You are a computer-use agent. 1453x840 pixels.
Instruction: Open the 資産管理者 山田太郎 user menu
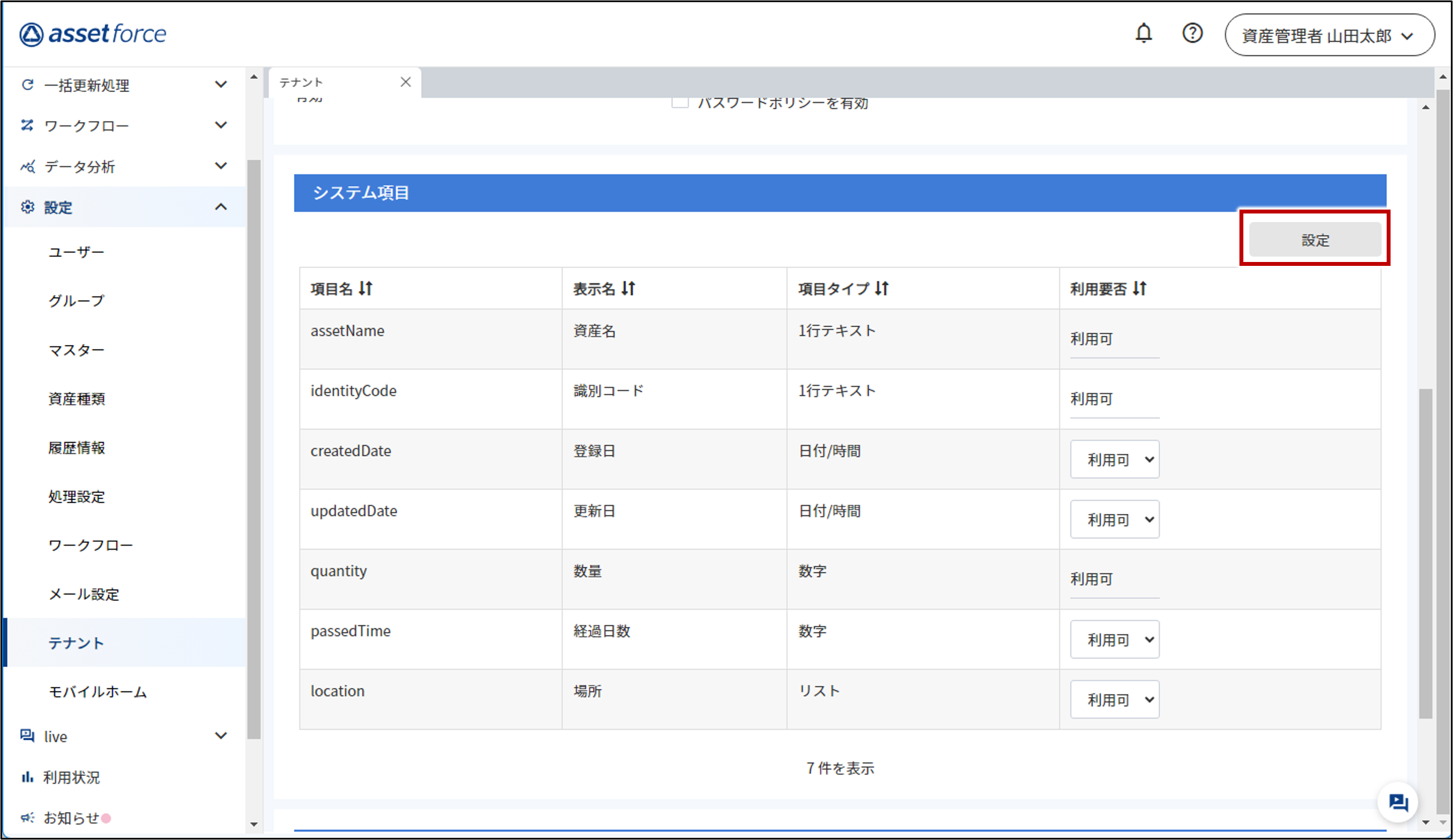[1329, 35]
